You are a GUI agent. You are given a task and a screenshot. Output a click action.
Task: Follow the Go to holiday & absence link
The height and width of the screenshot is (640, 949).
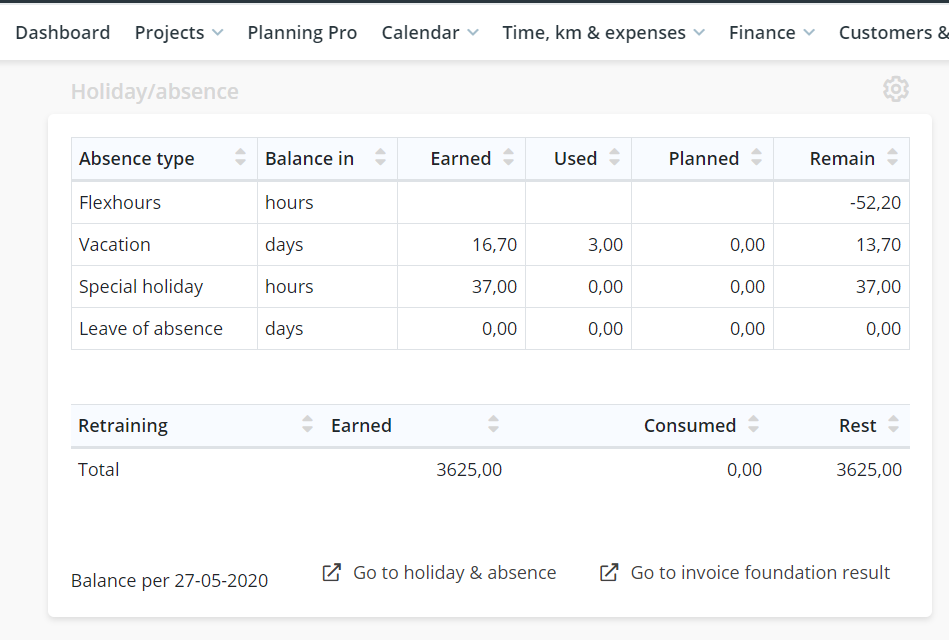coord(455,573)
